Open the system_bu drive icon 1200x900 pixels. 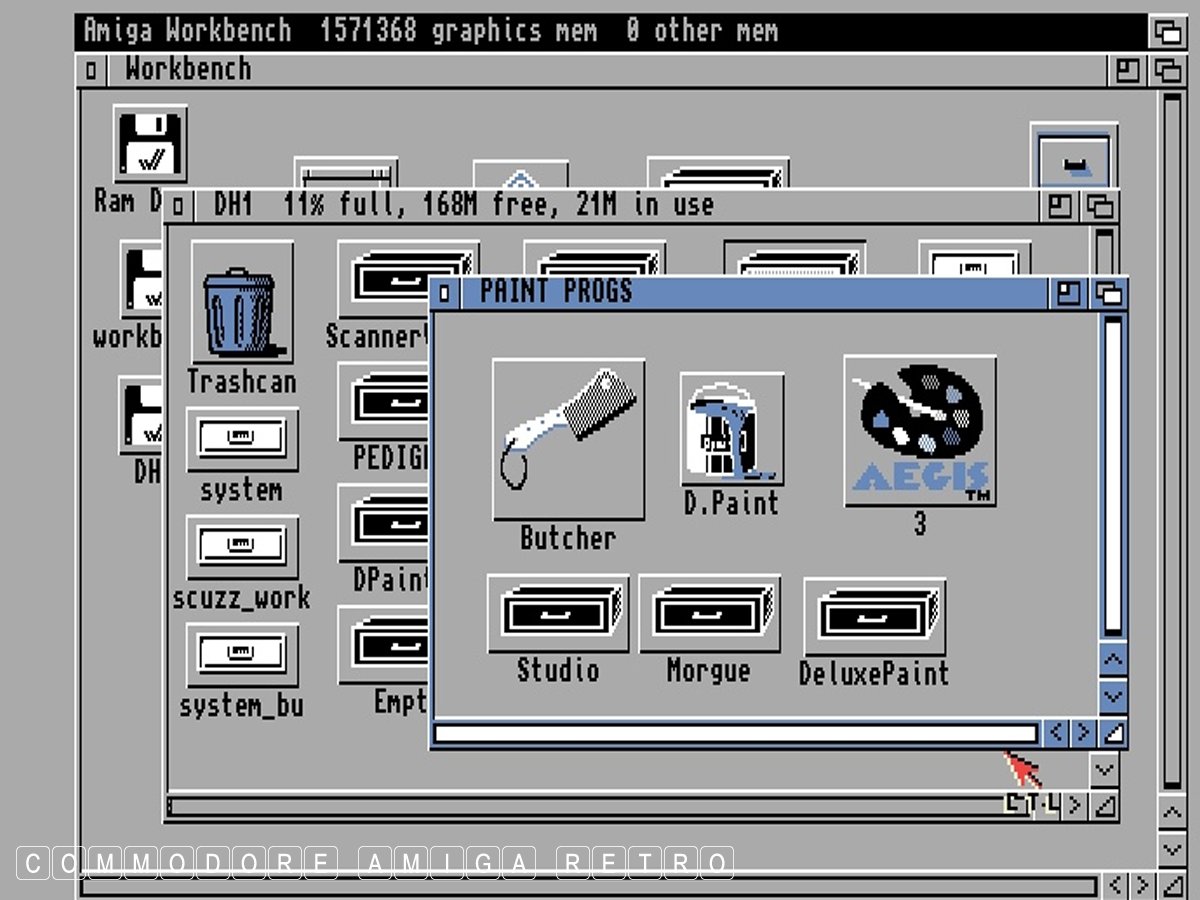[242, 654]
